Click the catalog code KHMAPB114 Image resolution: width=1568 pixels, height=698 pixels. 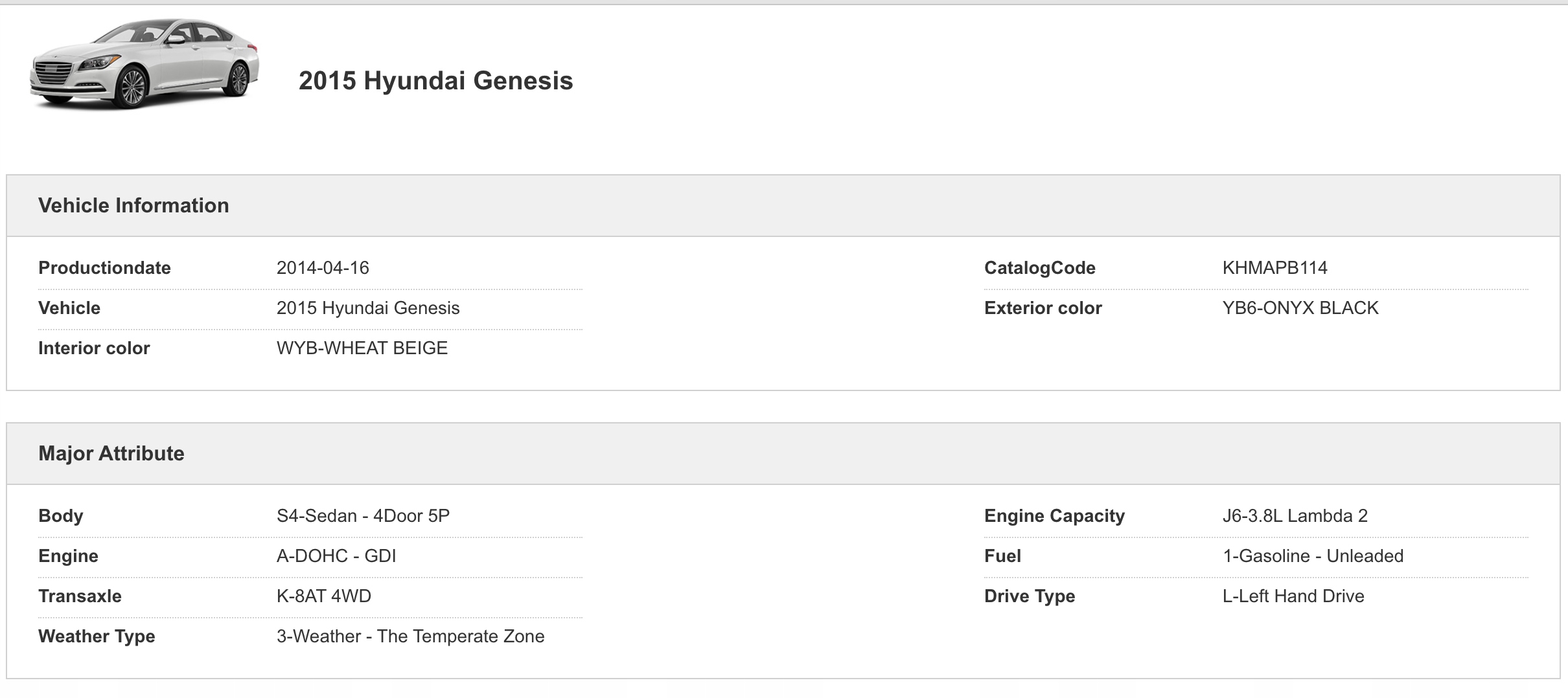pos(1274,268)
